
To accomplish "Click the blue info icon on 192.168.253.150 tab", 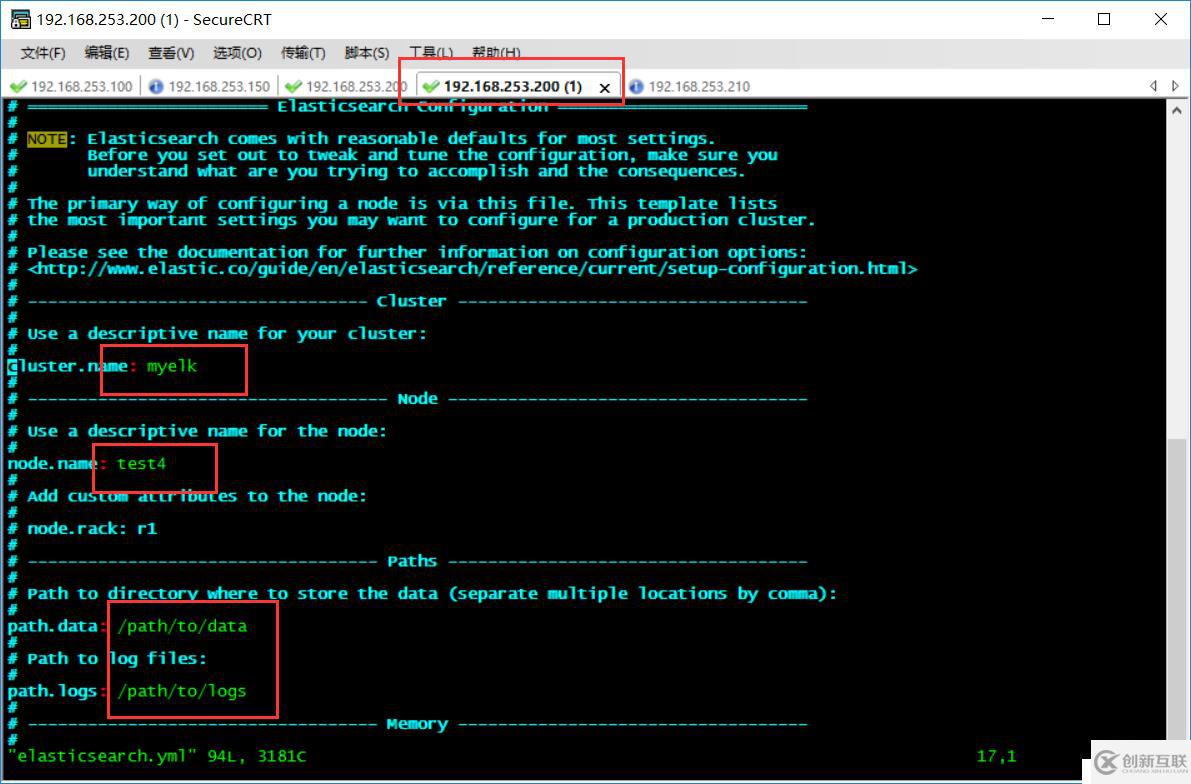I will point(156,87).
